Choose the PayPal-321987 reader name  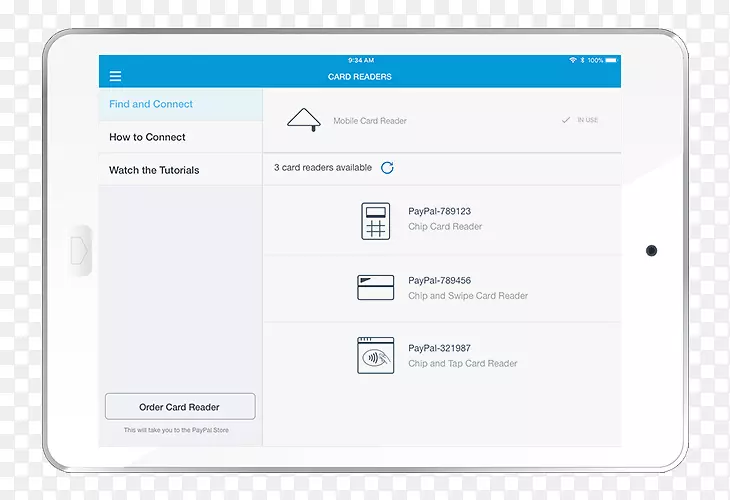pyautogui.click(x=439, y=349)
